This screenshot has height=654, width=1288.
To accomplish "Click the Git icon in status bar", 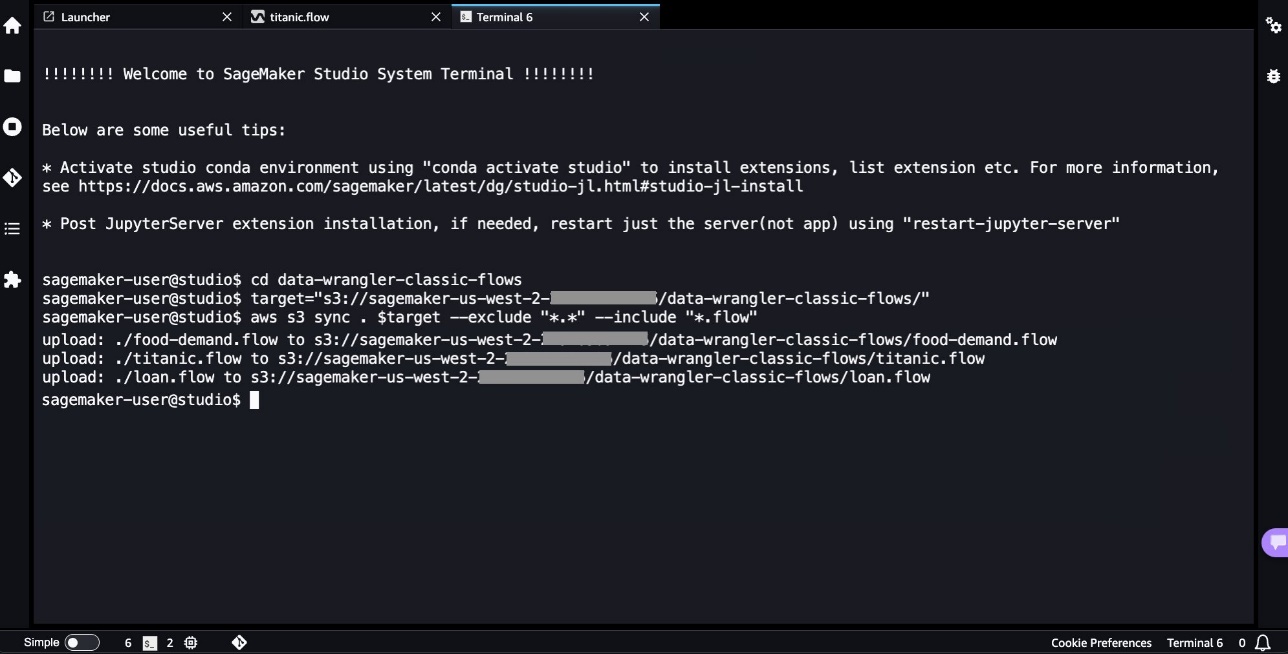I will pyautogui.click(x=239, y=643).
